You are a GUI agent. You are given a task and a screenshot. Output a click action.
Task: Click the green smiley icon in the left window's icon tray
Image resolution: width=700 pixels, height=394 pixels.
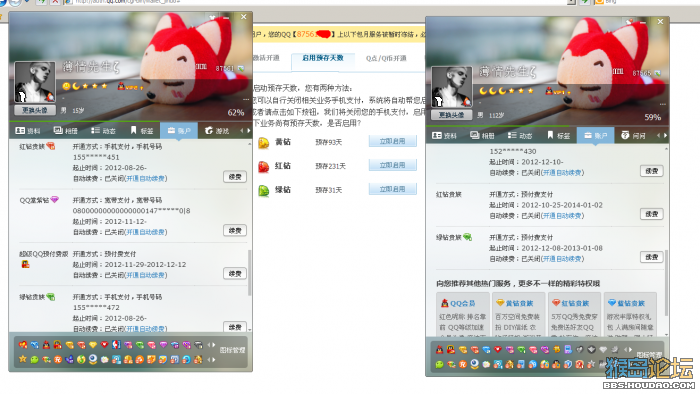[34, 359]
